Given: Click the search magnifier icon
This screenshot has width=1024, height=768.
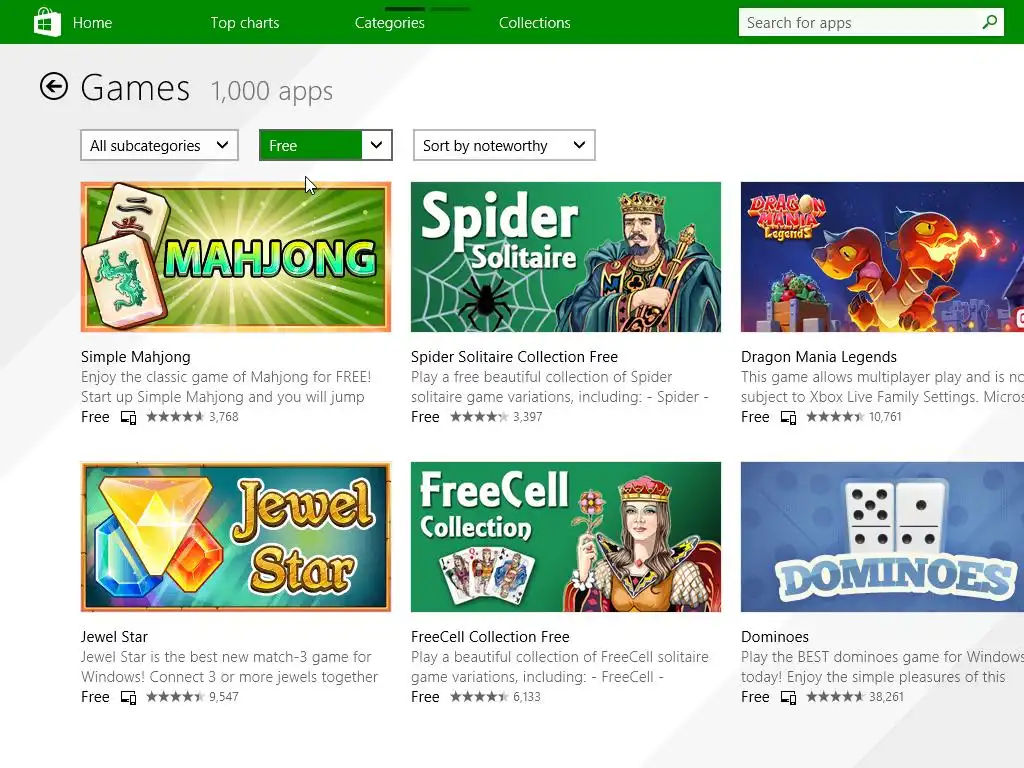Looking at the screenshot, I should point(989,22).
